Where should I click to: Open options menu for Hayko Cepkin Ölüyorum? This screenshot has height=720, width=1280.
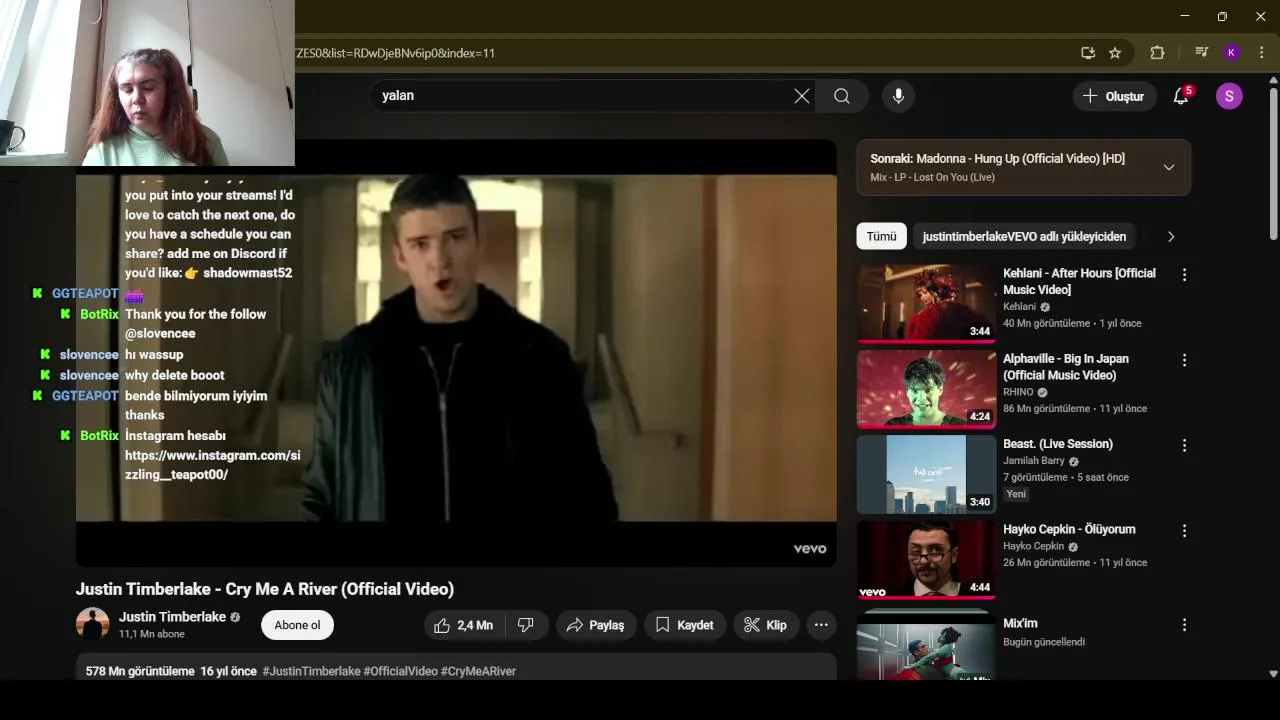pos(1184,531)
